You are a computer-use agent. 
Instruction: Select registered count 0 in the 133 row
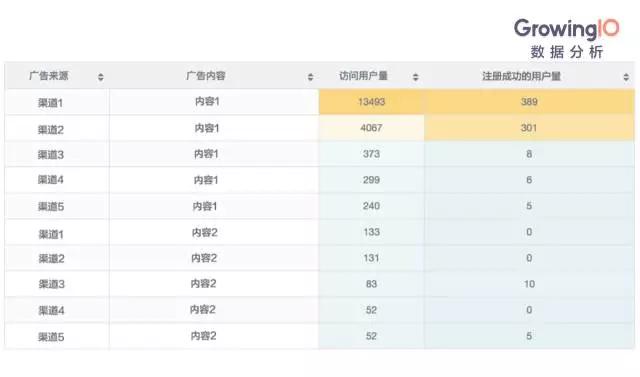pos(529,232)
